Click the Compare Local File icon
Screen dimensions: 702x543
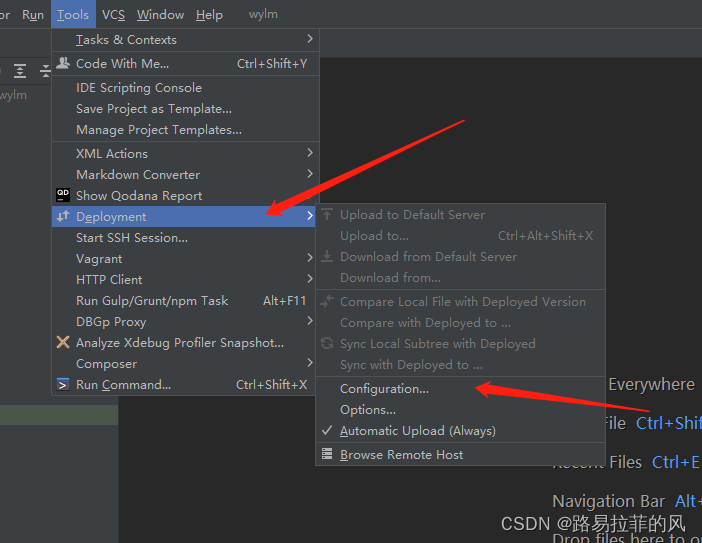(x=327, y=301)
